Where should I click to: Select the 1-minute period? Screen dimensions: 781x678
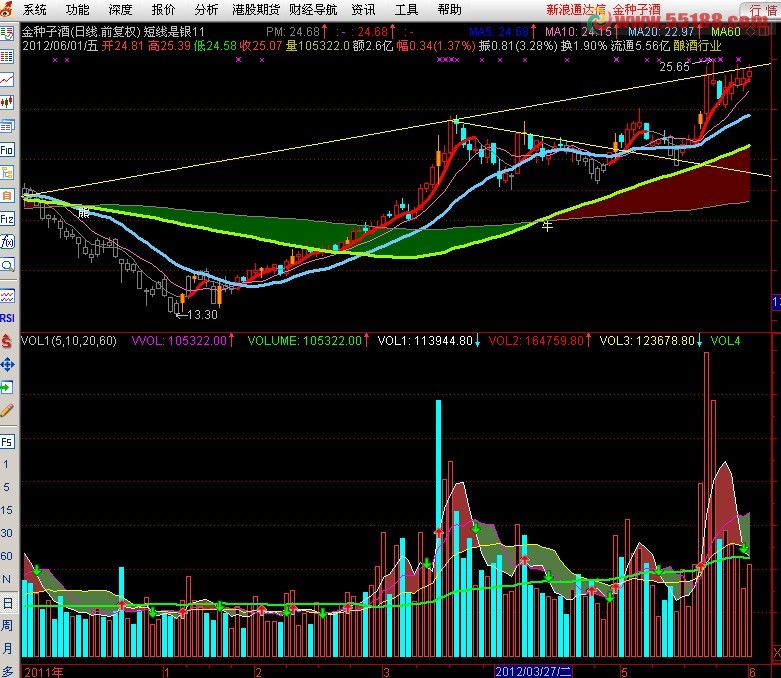click(6, 464)
